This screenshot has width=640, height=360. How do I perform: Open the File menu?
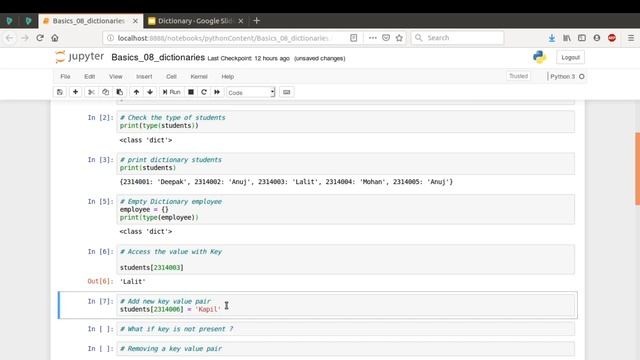[x=65, y=76]
